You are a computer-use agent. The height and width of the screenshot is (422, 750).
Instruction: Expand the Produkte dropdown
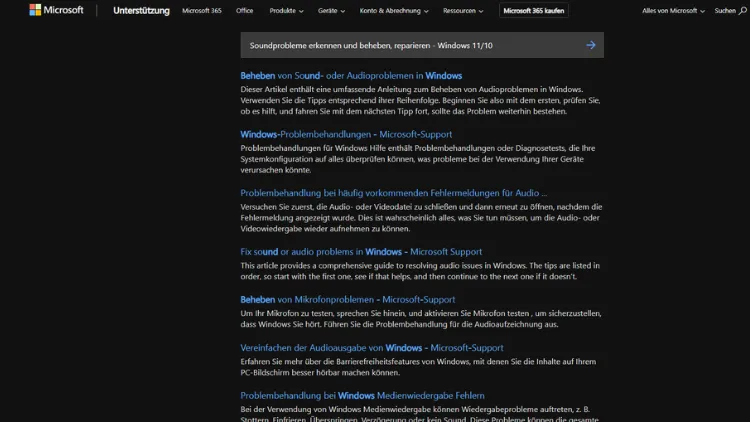[x=286, y=11]
